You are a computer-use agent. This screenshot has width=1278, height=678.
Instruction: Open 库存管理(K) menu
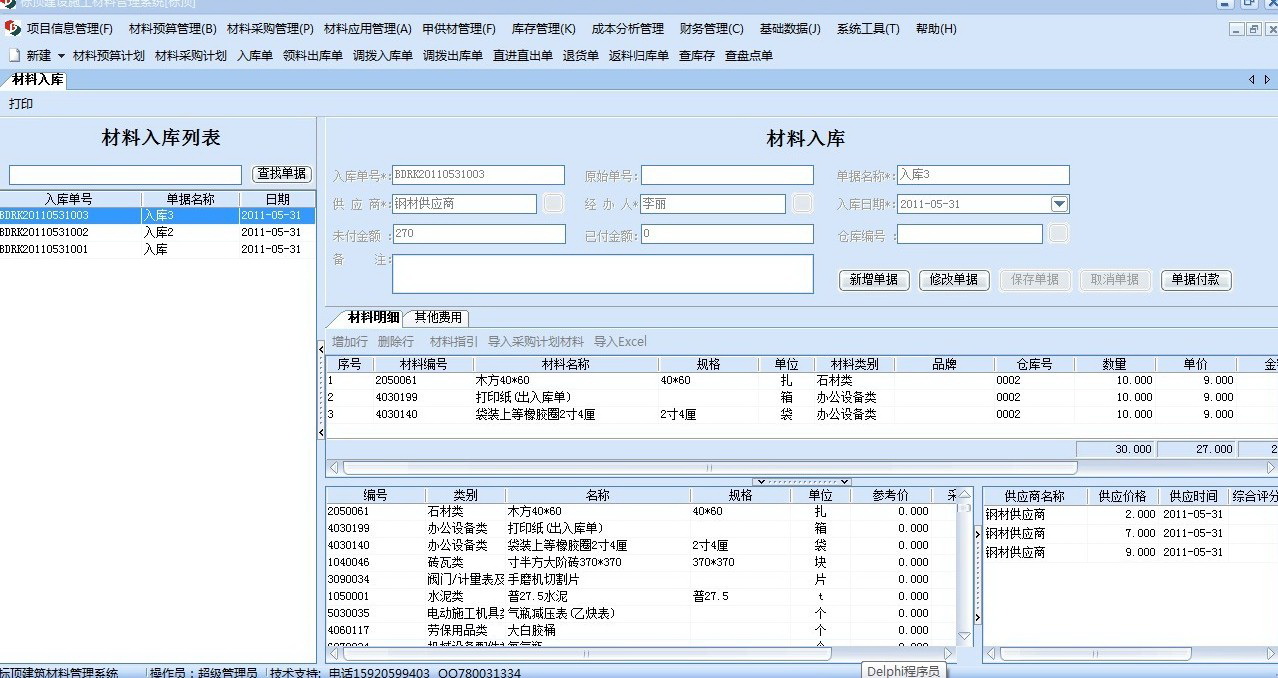point(543,29)
